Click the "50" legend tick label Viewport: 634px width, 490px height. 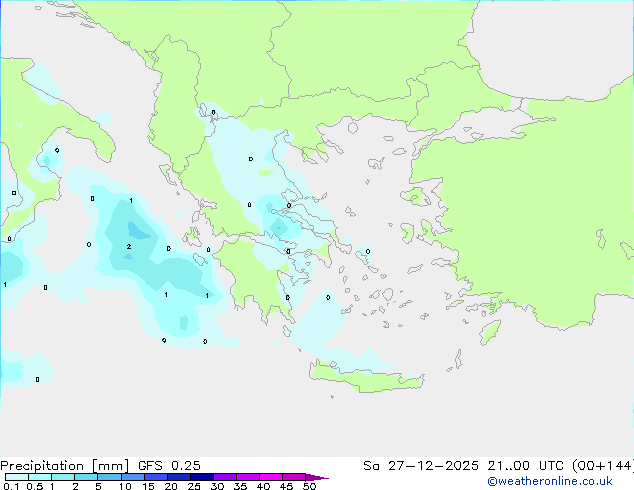point(309,486)
